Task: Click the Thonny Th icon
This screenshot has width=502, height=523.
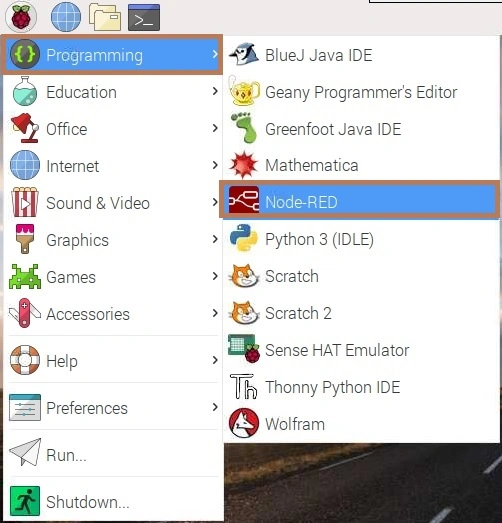Action: (244, 387)
